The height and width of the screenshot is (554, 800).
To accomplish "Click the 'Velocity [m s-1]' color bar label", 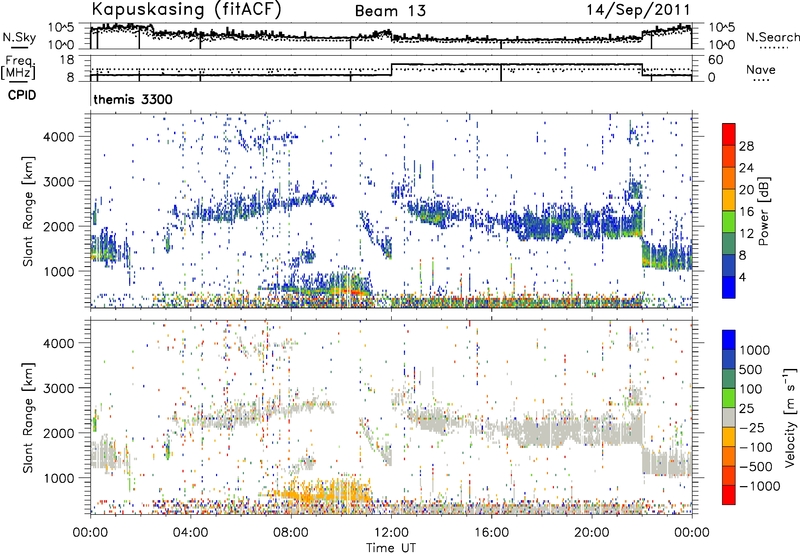I will [790, 417].
